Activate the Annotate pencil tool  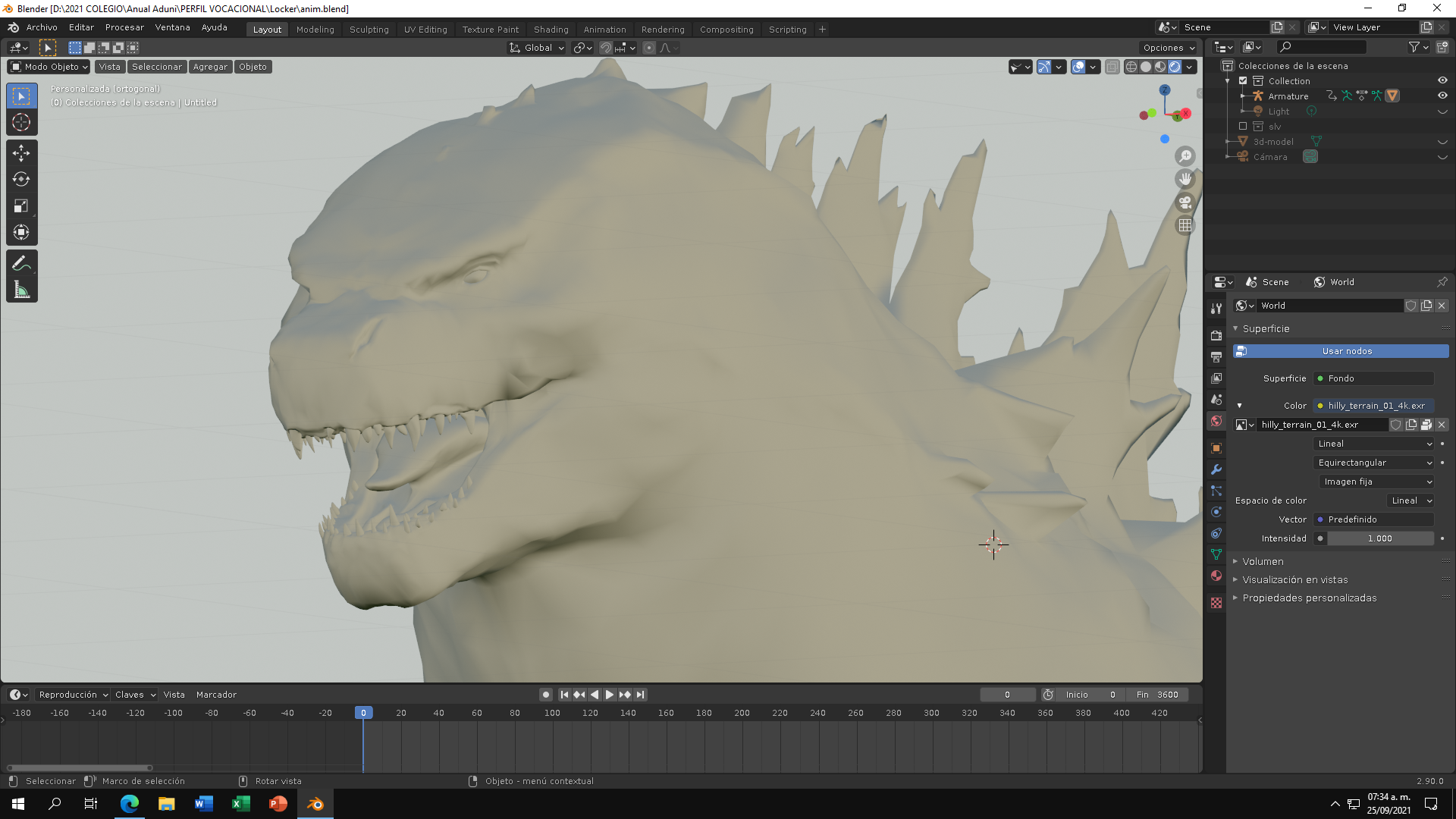pyautogui.click(x=21, y=263)
